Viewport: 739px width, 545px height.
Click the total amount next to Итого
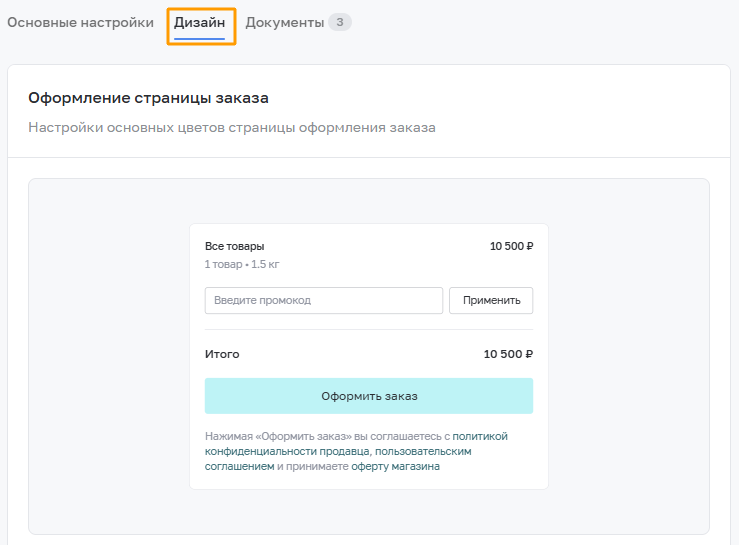(508, 354)
